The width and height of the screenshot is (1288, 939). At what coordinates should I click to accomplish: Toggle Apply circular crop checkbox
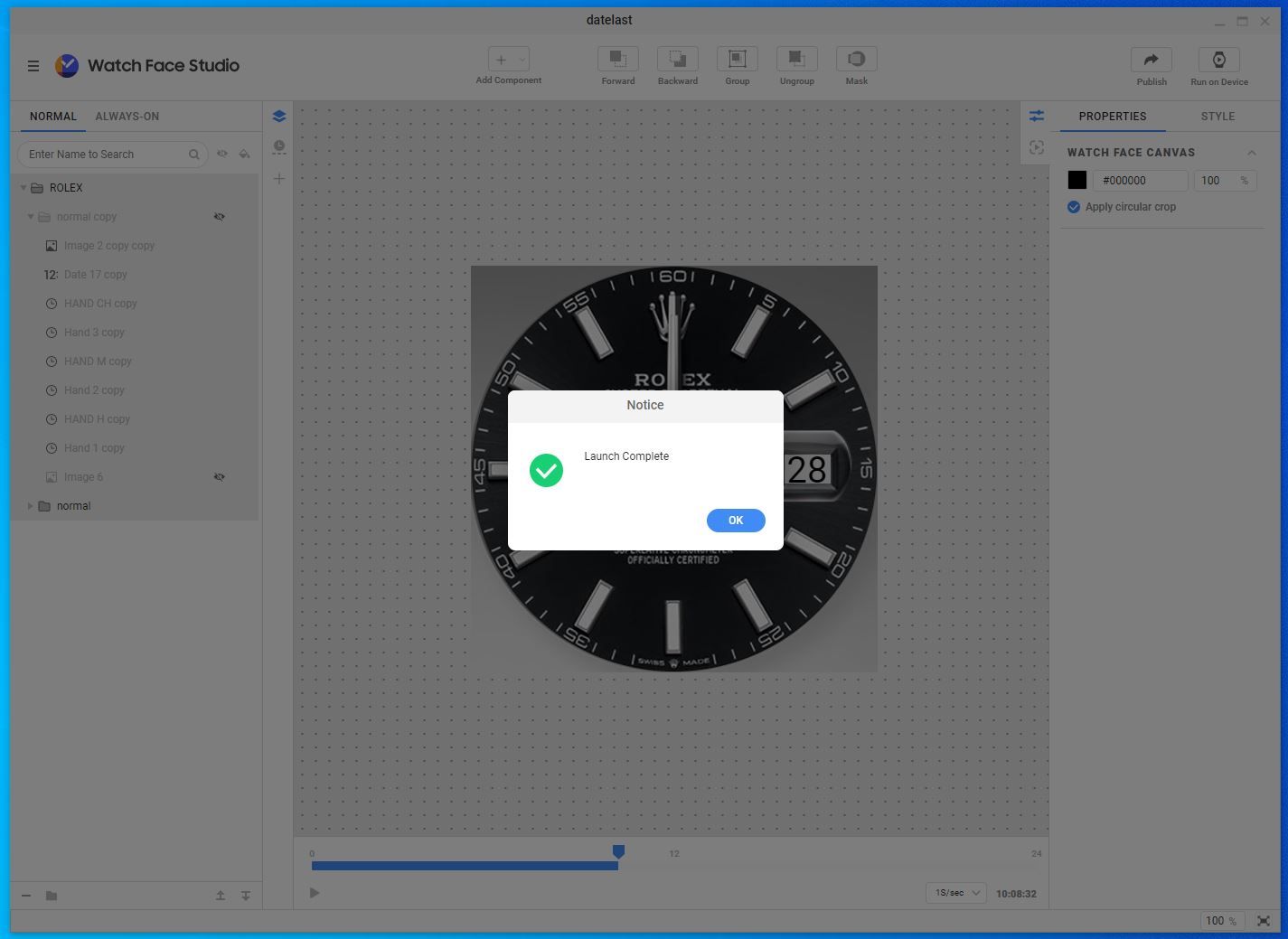[x=1074, y=207]
